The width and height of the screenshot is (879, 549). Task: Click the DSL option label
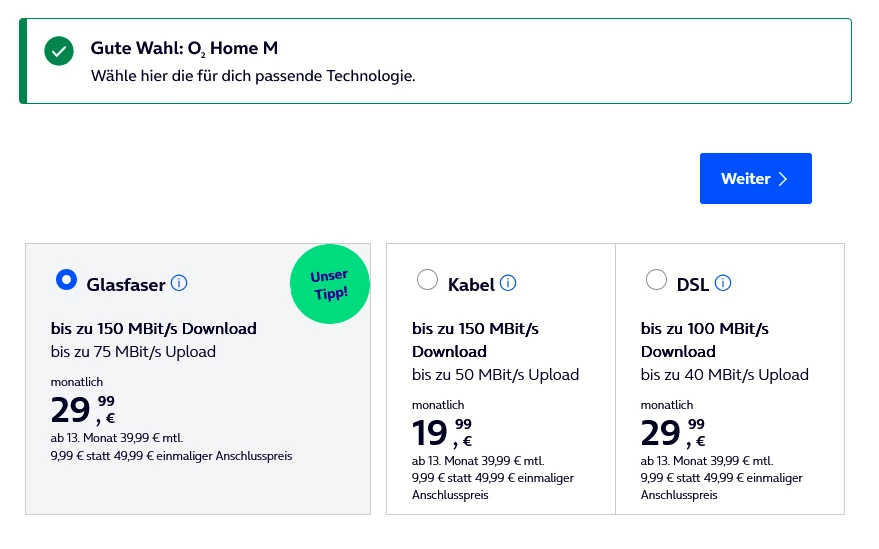tap(692, 285)
